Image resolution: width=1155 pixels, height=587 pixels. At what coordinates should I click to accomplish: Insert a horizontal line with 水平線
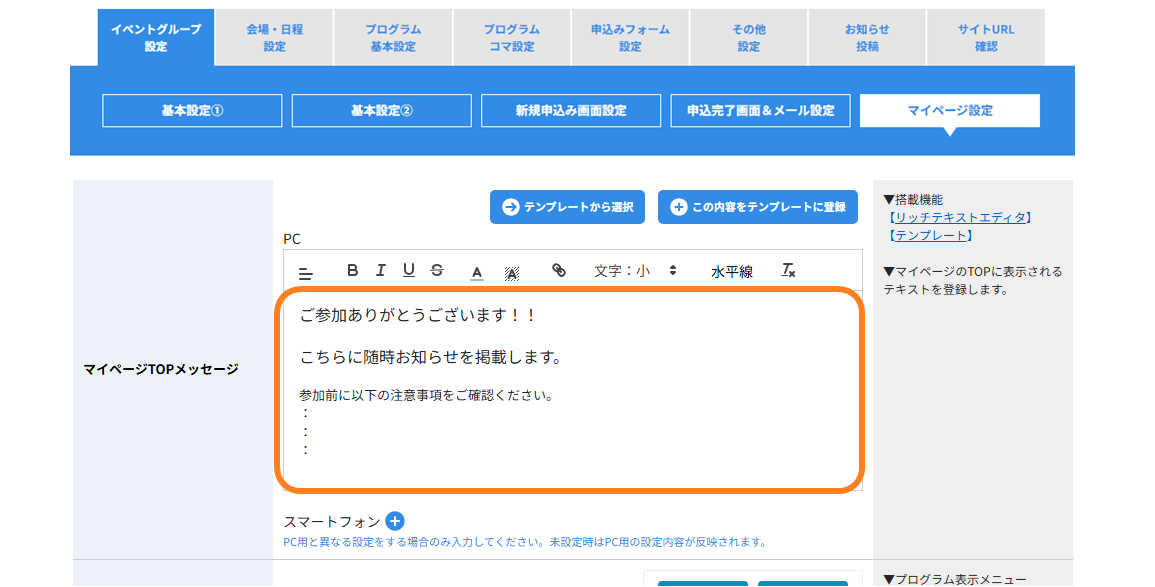point(731,272)
